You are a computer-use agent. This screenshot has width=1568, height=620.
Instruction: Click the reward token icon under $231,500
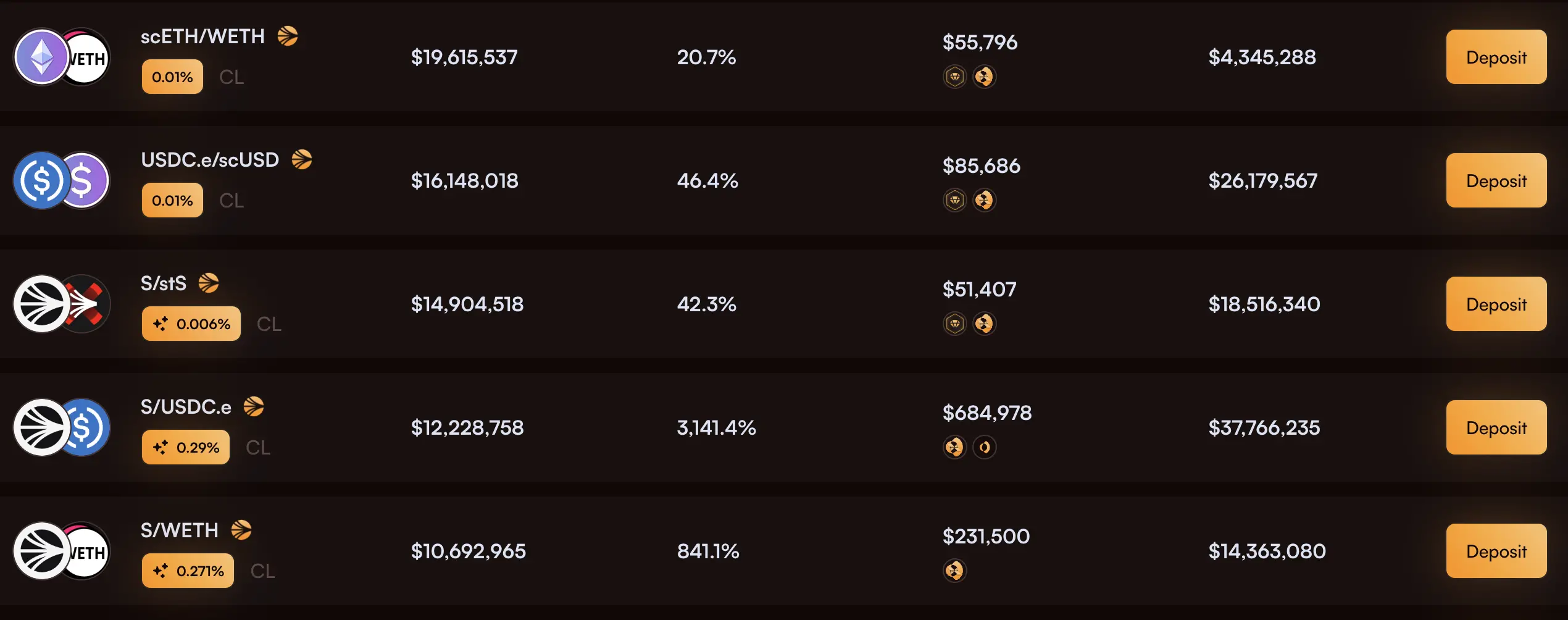(x=954, y=571)
